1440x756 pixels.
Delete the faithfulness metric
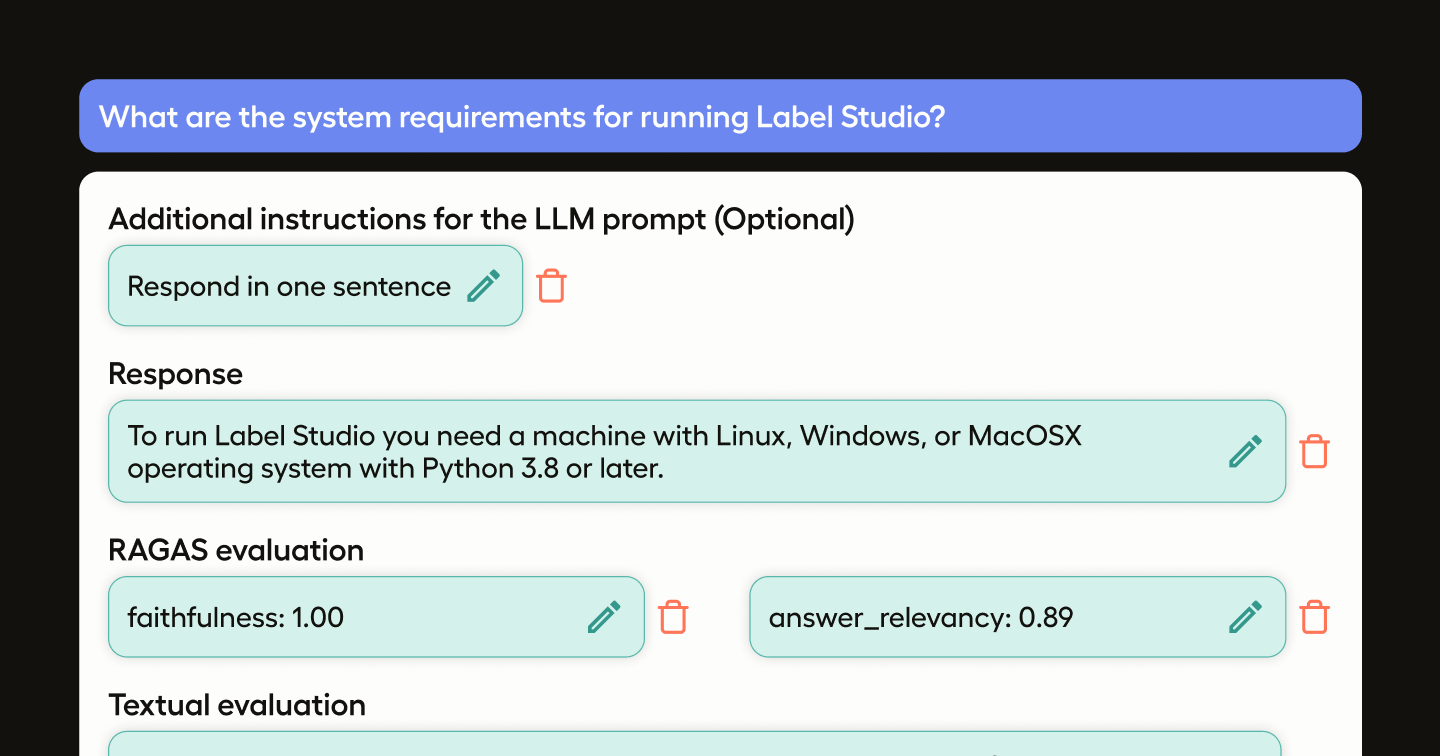(x=673, y=617)
